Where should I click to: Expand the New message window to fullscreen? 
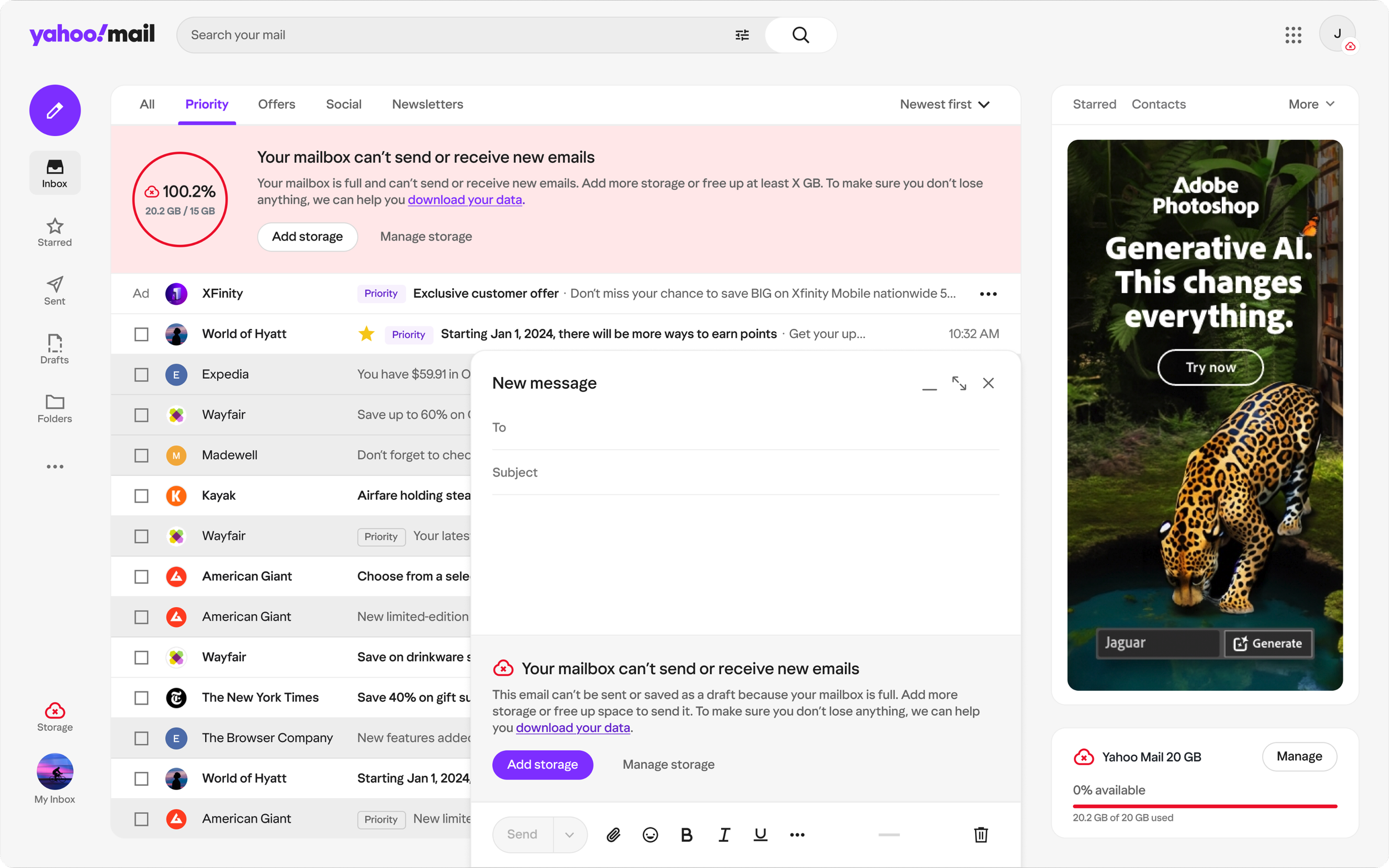click(x=959, y=383)
